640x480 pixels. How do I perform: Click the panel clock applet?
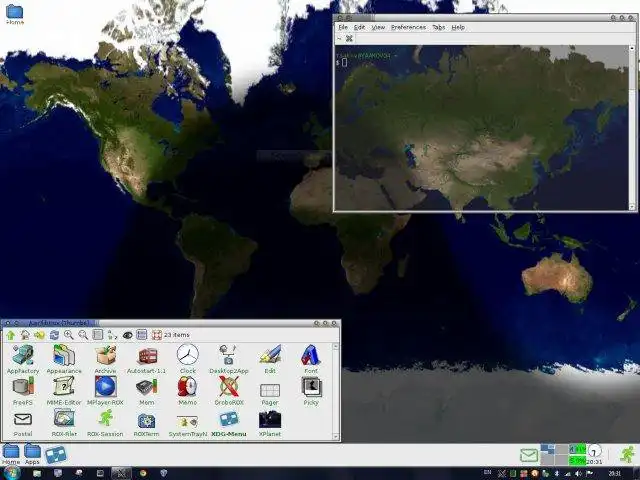(594, 454)
